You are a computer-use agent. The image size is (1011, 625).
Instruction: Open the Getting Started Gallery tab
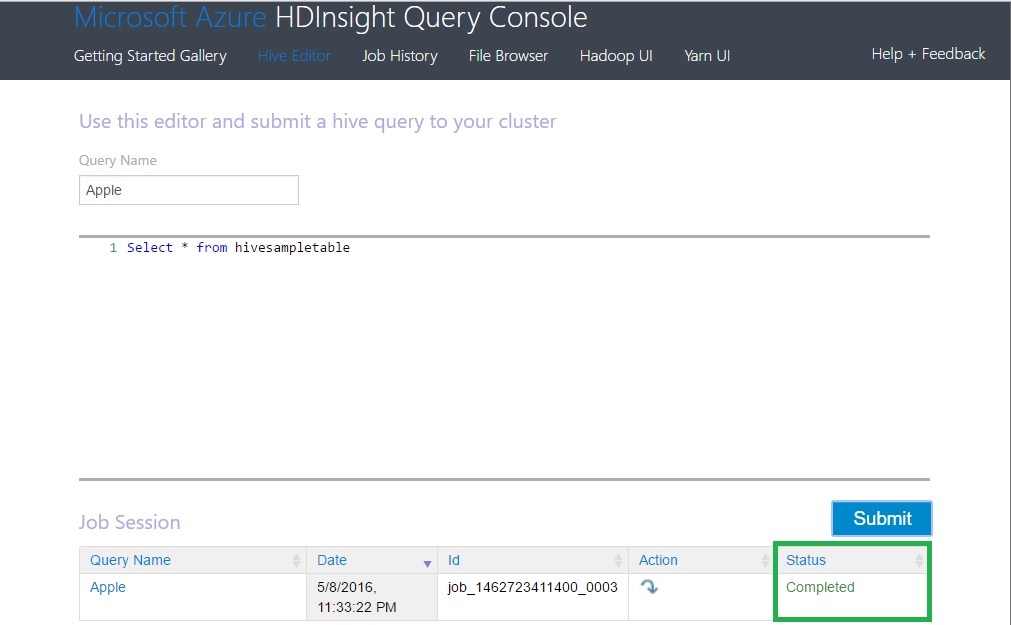(150, 56)
